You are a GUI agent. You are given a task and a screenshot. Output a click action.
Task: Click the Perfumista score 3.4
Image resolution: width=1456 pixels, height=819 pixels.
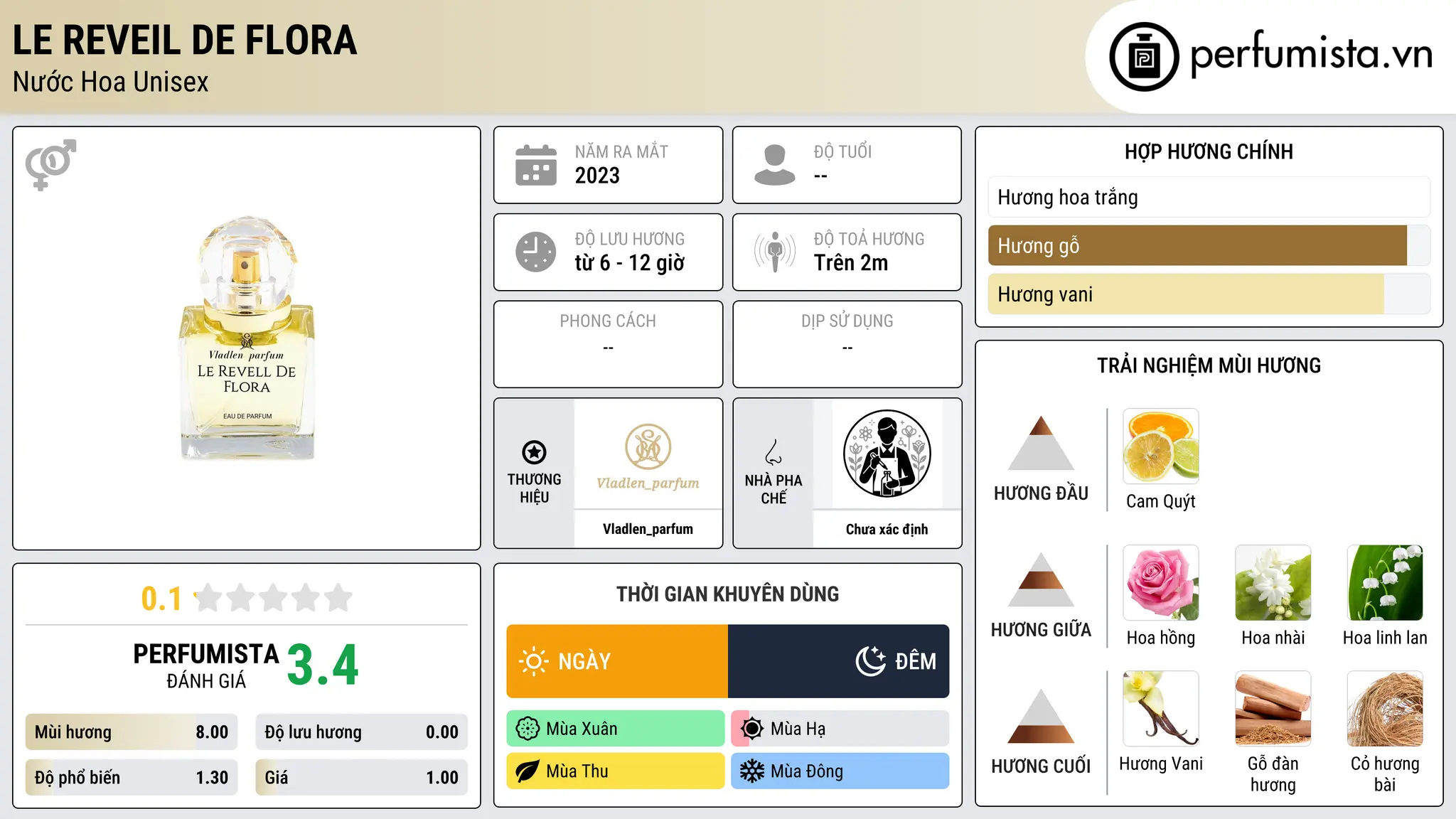point(323,665)
